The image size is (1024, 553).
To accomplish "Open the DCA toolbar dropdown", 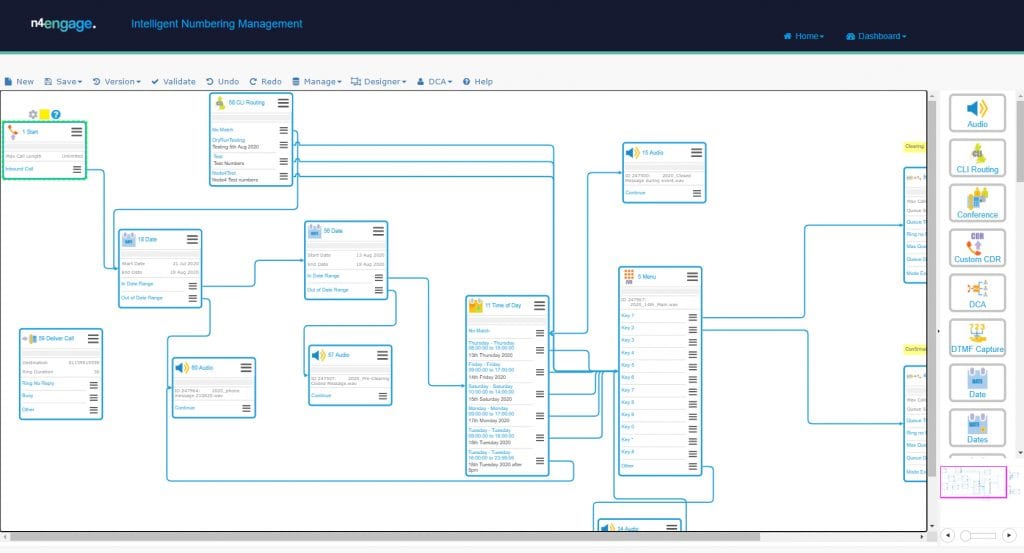I will click(434, 82).
